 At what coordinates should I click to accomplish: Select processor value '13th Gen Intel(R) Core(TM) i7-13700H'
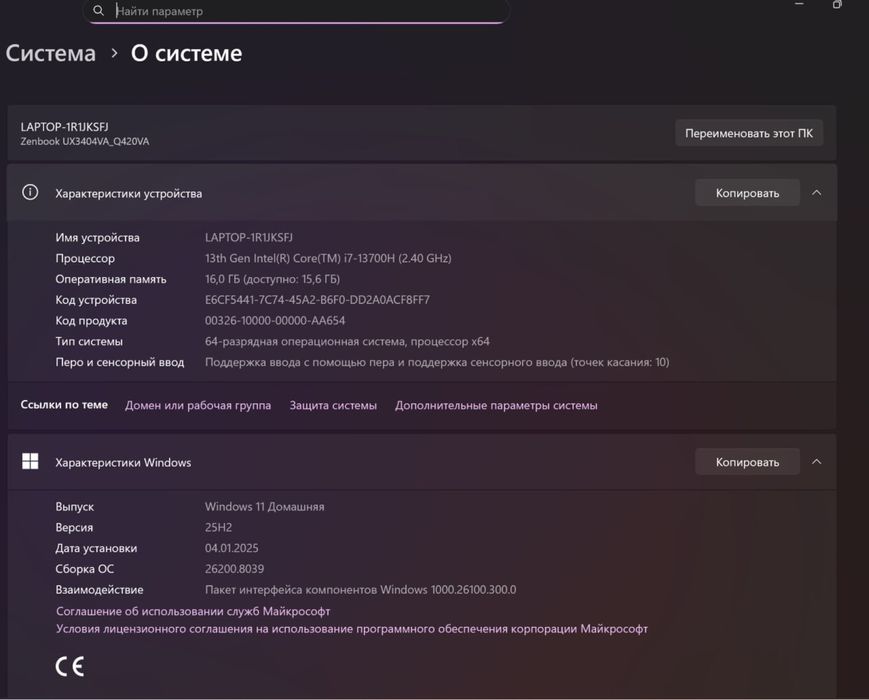(x=328, y=258)
